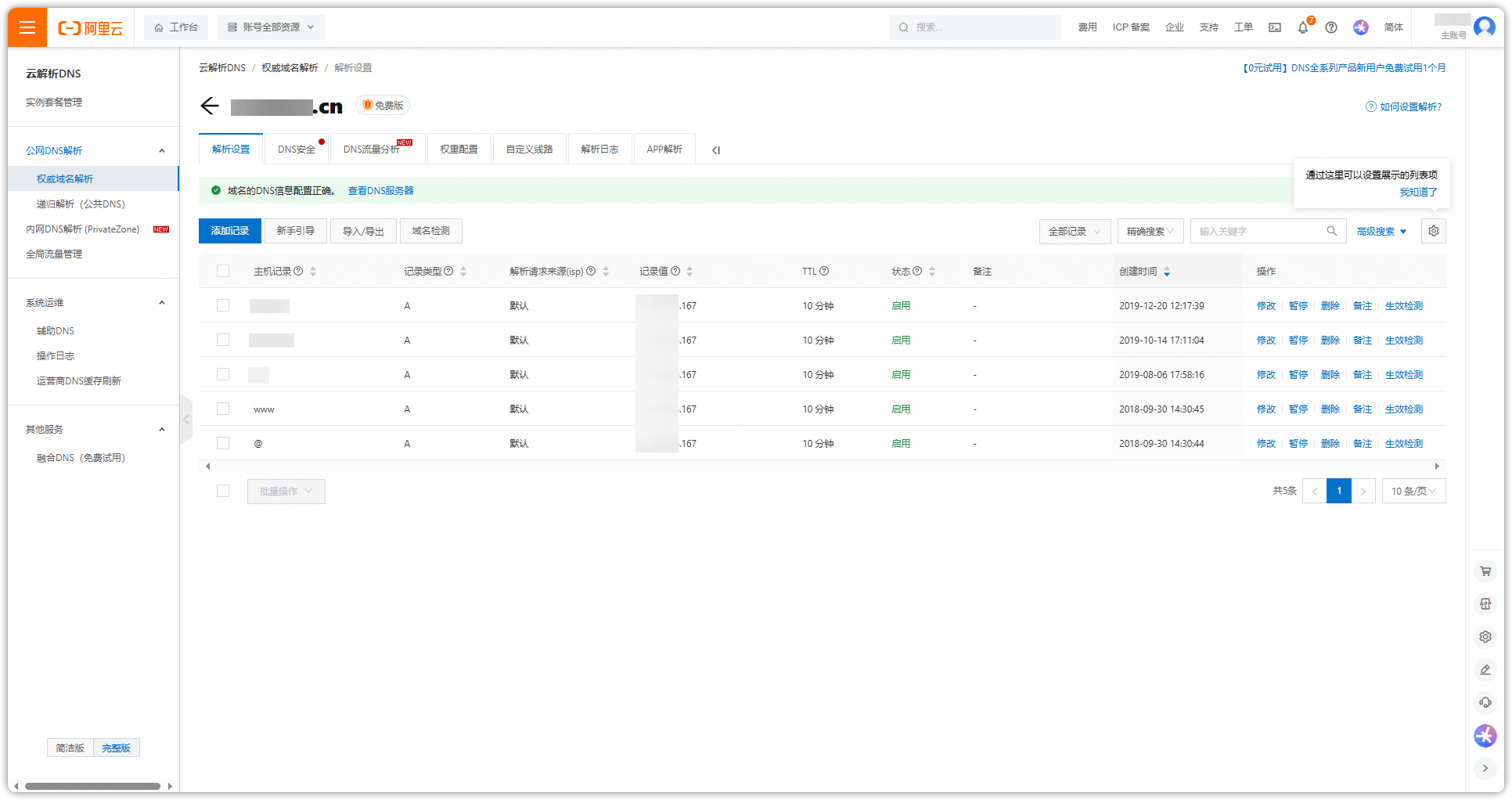
Task: Click the user avatar icon
Action: click(1484, 27)
